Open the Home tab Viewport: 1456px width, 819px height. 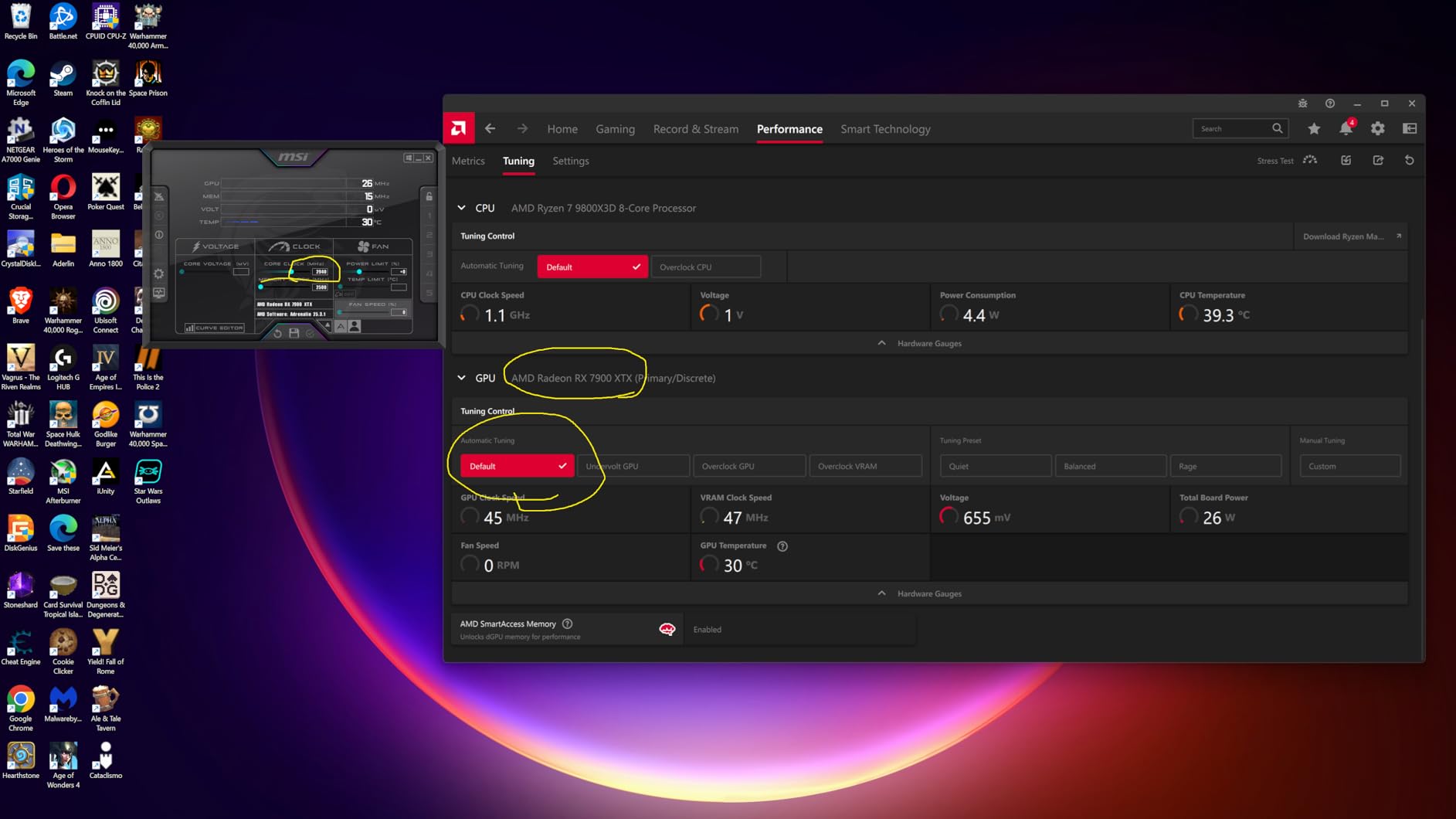pos(562,129)
